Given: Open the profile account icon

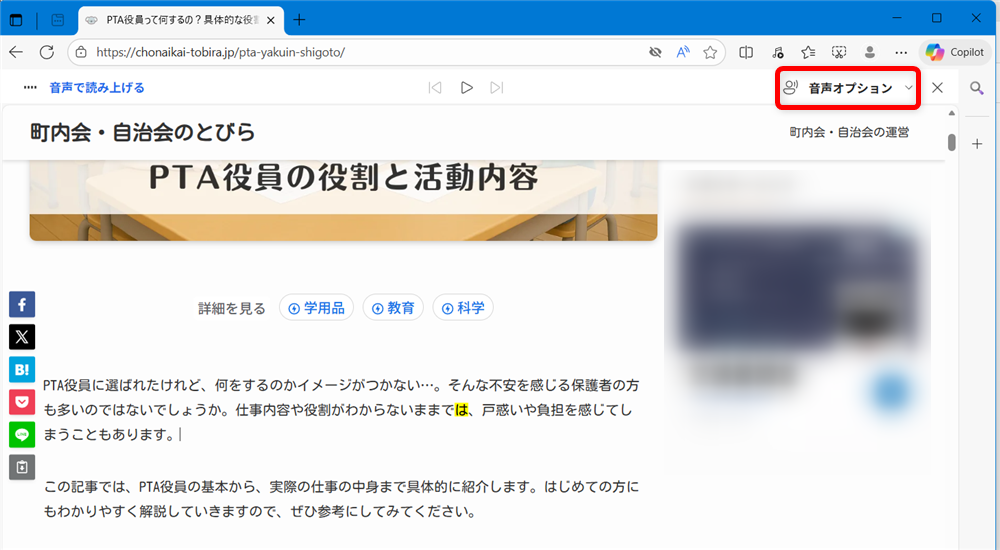Looking at the screenshot, I should (869, 52).
